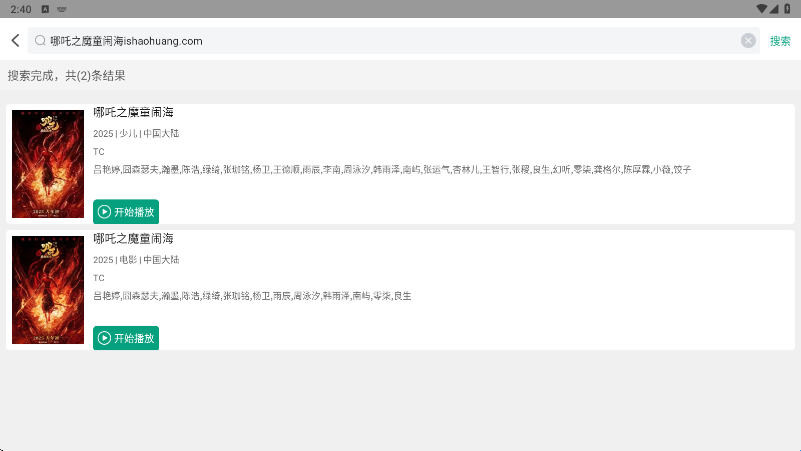Start playback of the 少儿 category result
The height and width of the screenshot is (451, 801).
[x=126, y=211]
